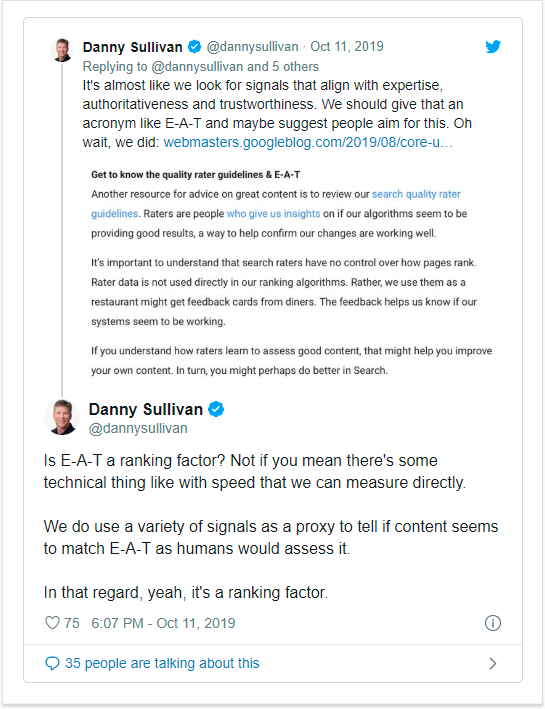The width and height of the screenshot is (545, 709).
Task: Click the Twitter bird logo
Action: coord(493,47)
